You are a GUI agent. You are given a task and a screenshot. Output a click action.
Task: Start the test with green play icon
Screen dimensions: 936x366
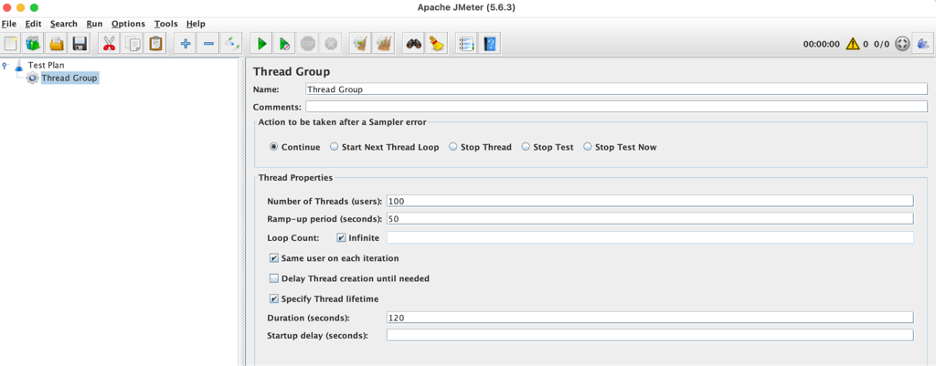pos(261,44)
